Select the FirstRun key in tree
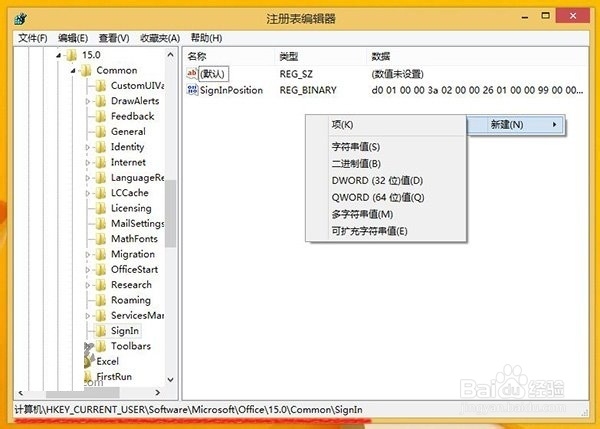The height and width of the screenshot is (429, 600). (114, 377)
